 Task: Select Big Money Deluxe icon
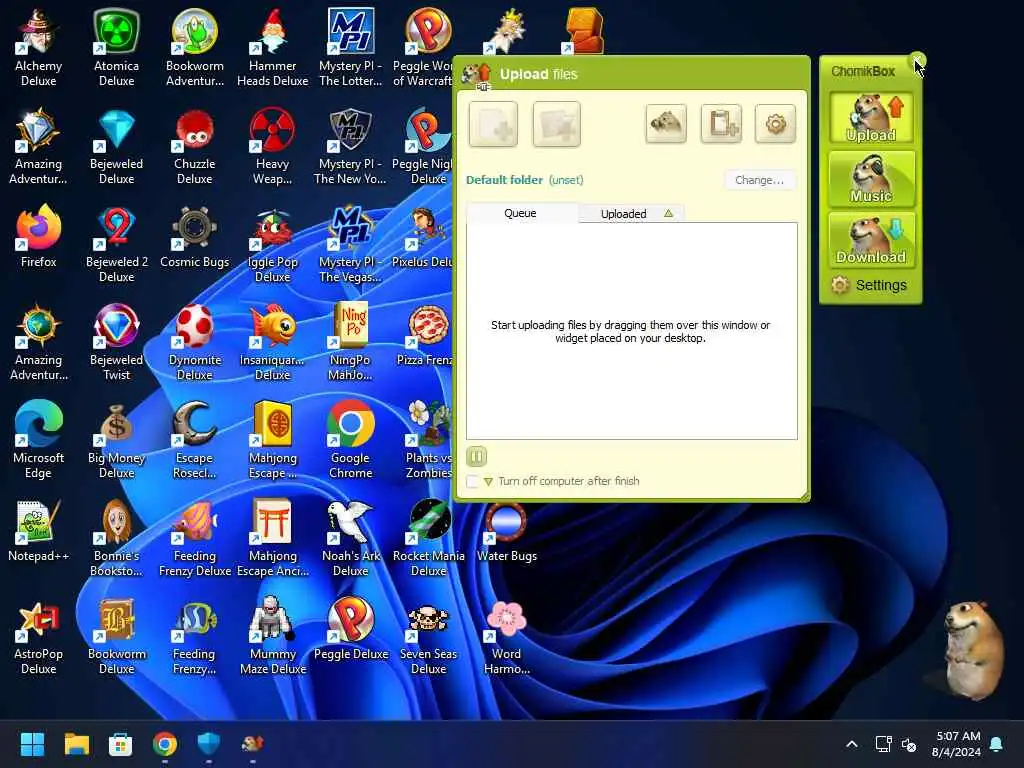[x=116, y=440]
